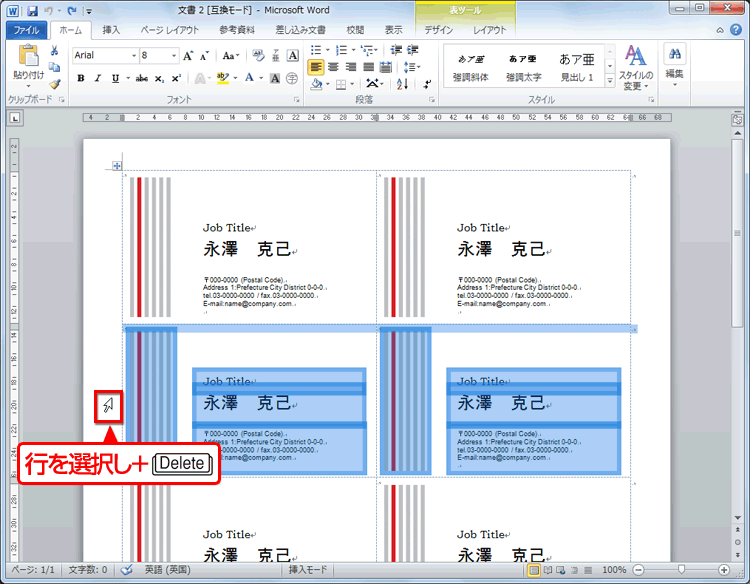
Task: Increase the paragraph indent
Action: pyautogui.click(x=412, y=50)
